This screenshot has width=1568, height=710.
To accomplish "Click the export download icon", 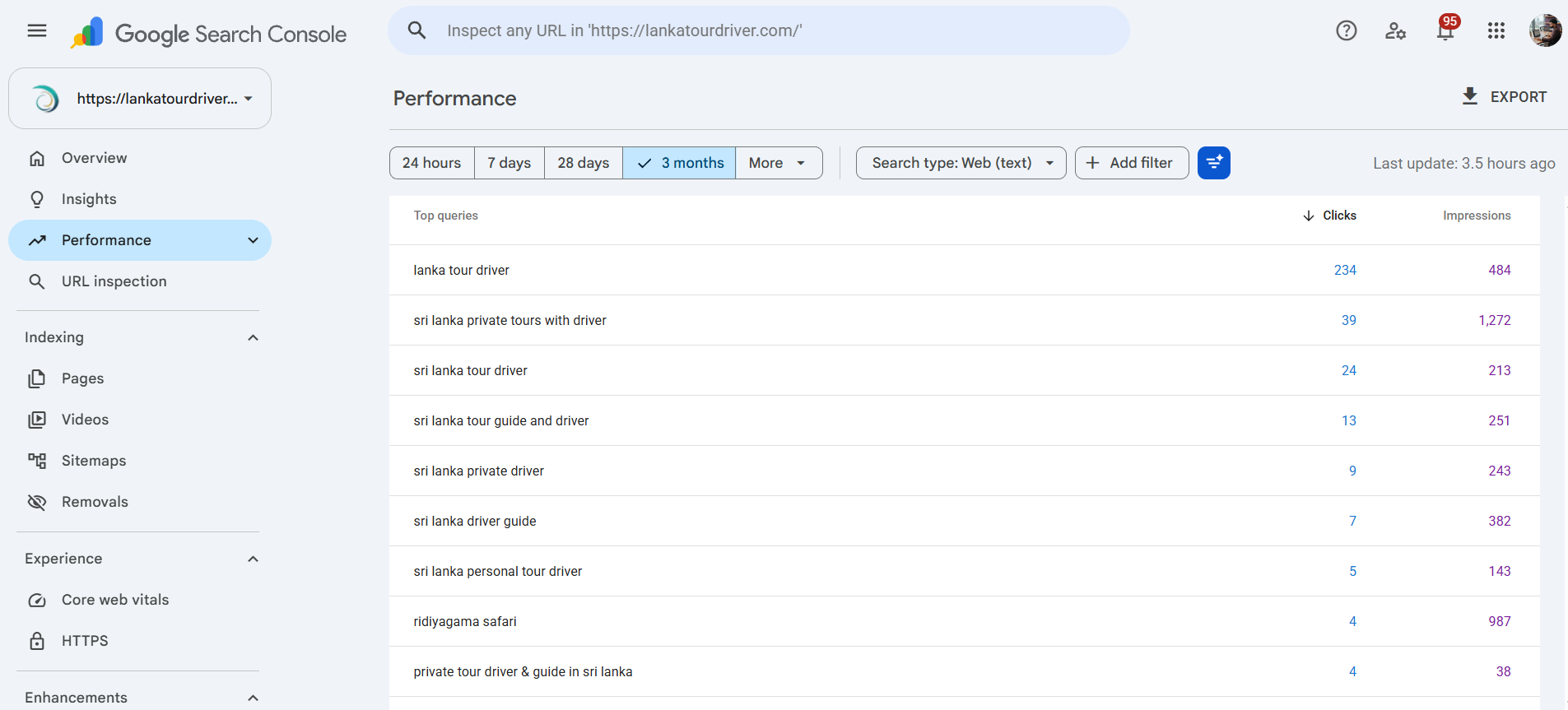I will [x=1470, y=96].
